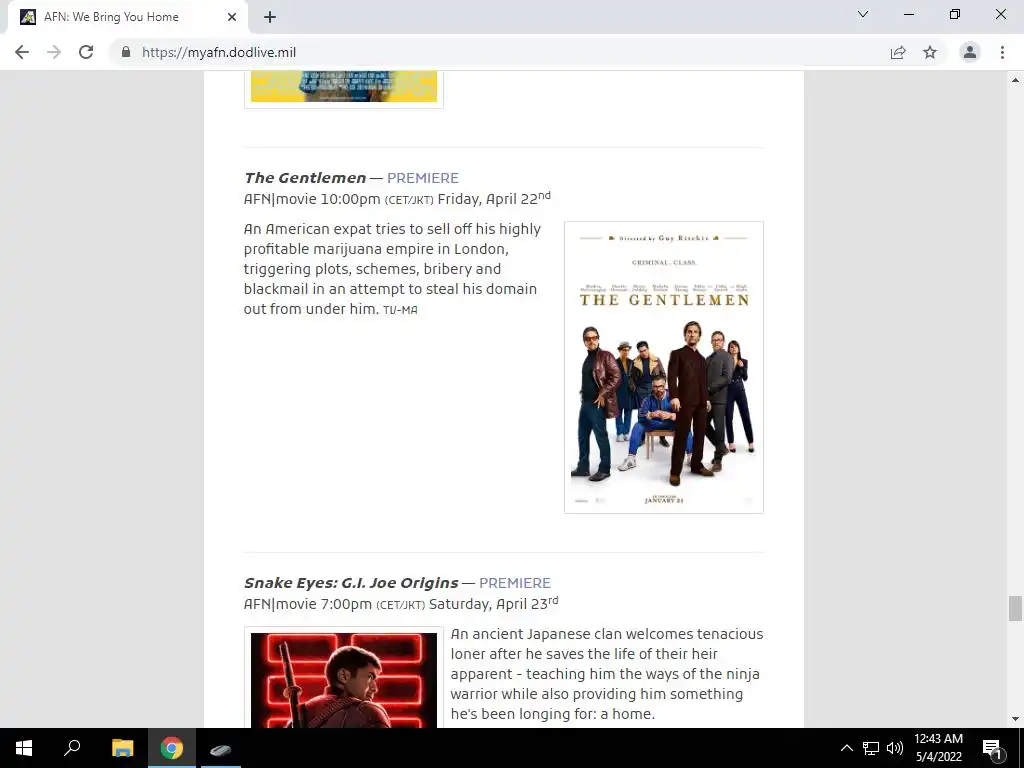Click The Gentlemen title text

coord(305,178)
